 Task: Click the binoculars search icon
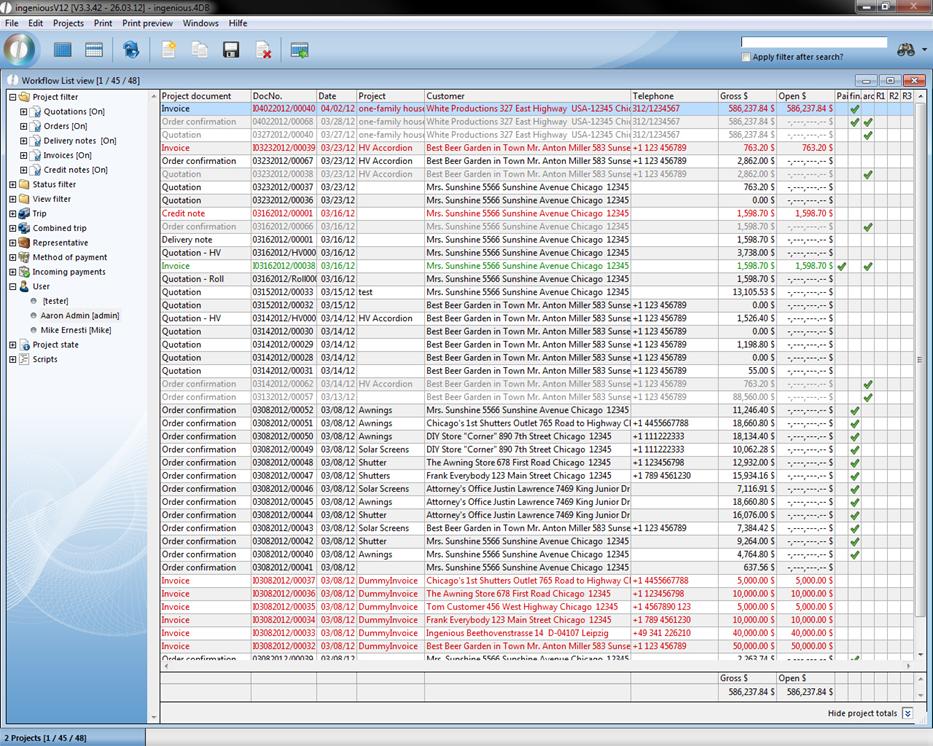pos(906,49)
